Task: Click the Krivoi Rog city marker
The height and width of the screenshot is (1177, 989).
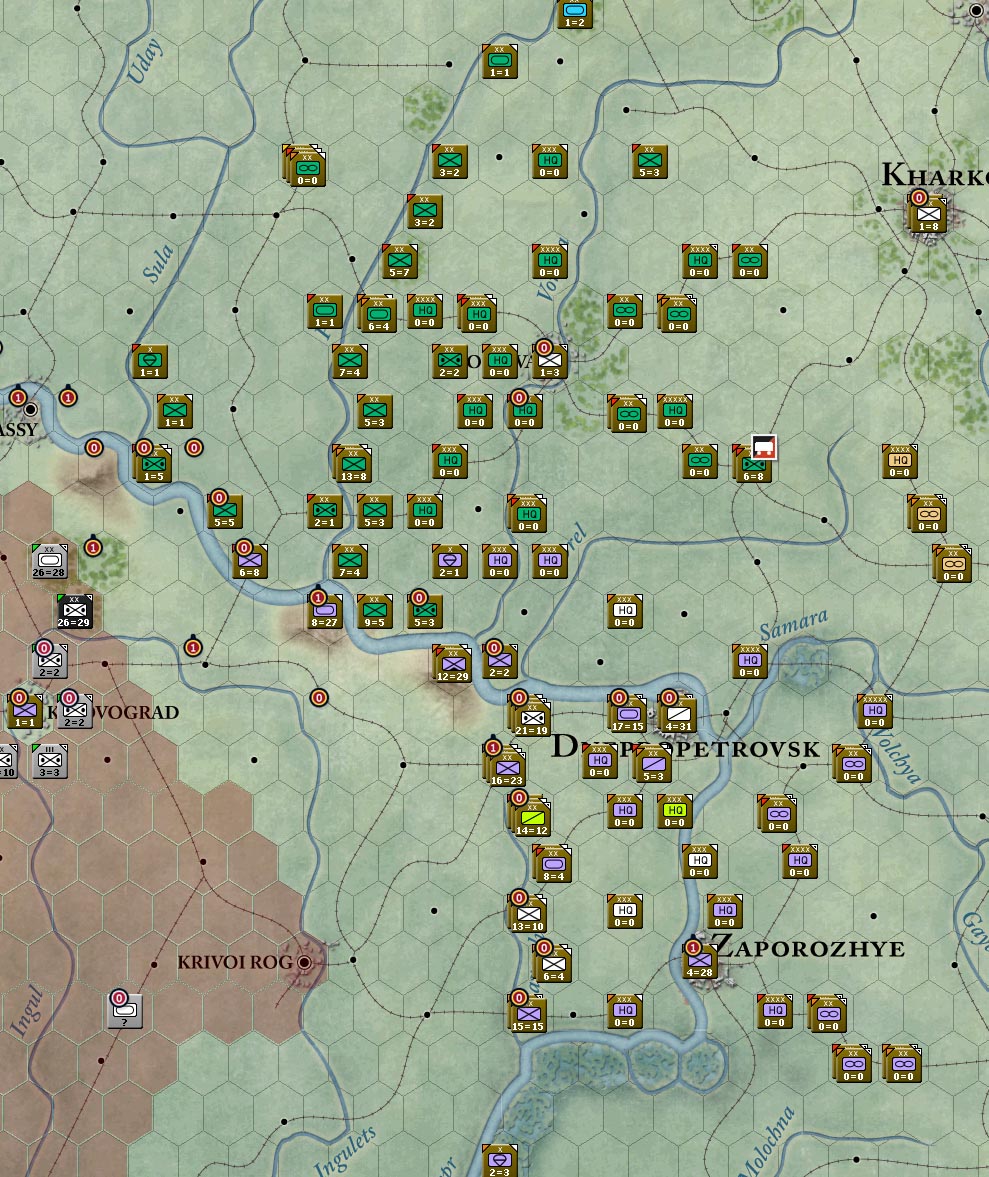Action: click(x=304, y=962)
